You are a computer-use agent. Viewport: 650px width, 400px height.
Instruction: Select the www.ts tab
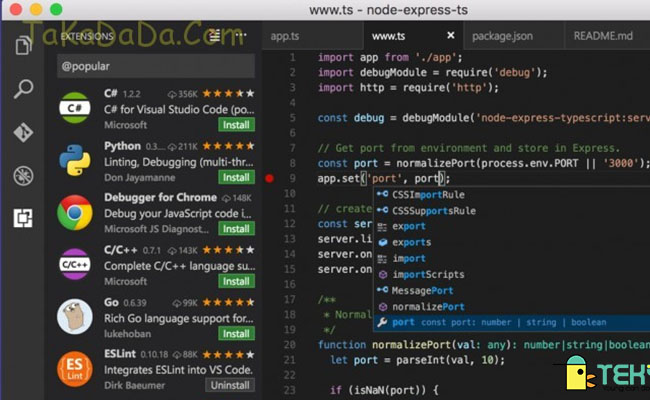tap(388, 36)
